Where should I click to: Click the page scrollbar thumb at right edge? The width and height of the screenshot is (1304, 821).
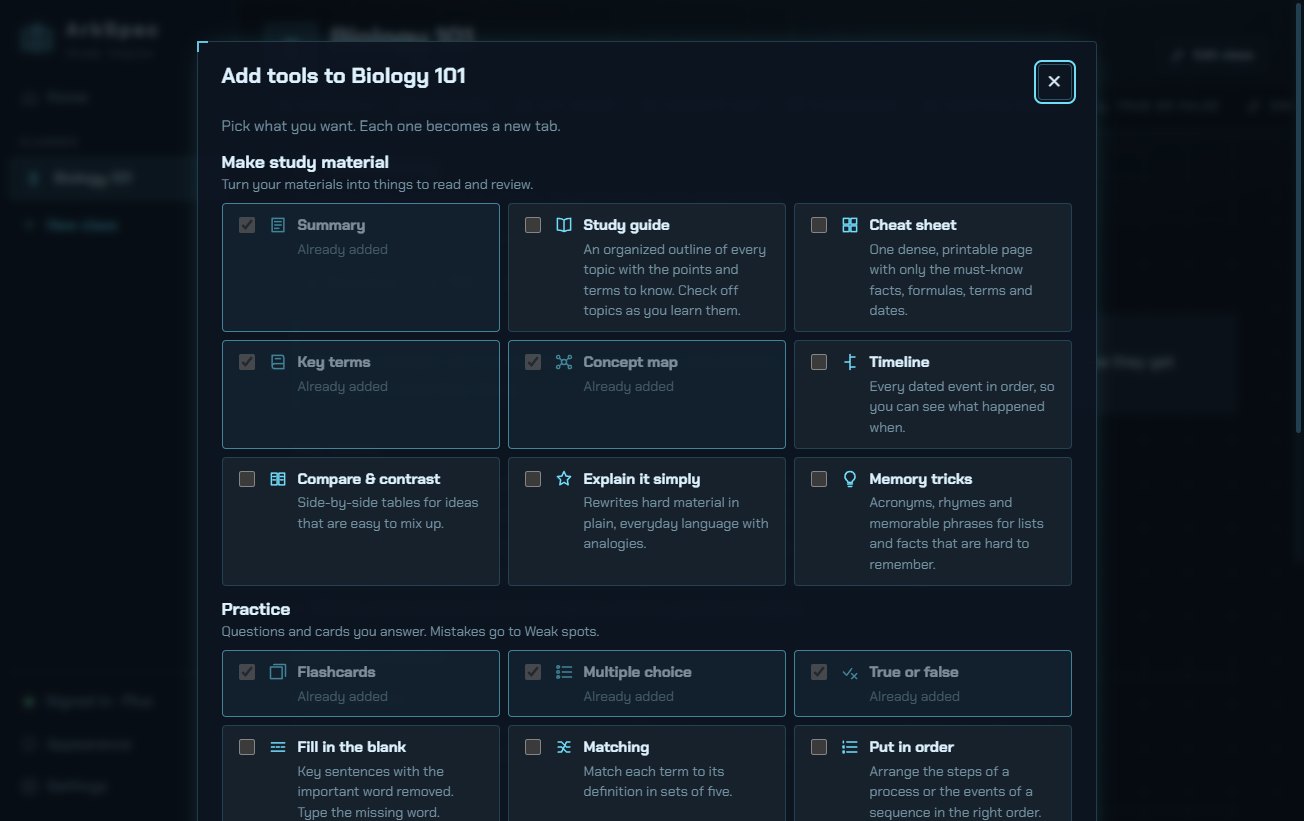coord(1299,217)
